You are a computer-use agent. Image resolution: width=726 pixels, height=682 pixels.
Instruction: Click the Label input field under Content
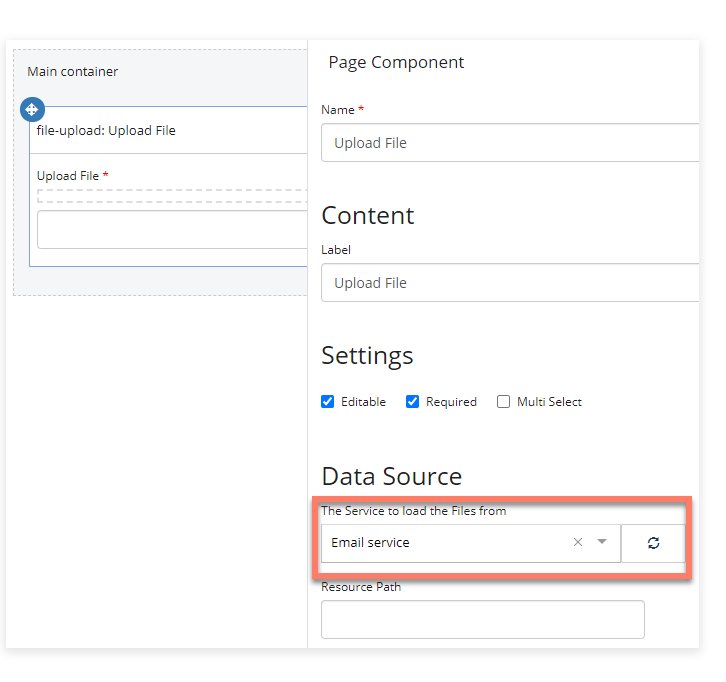coord(510,282)
